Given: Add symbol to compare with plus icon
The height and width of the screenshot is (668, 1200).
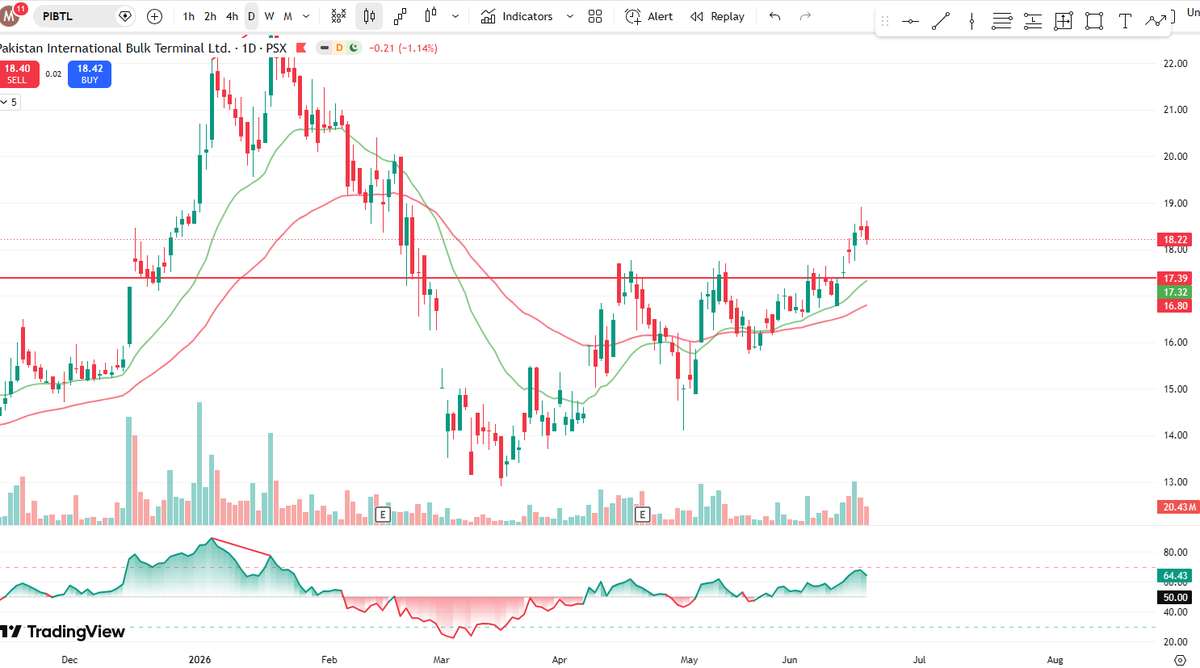Looking at the screenshot, I should pos(154,16).
